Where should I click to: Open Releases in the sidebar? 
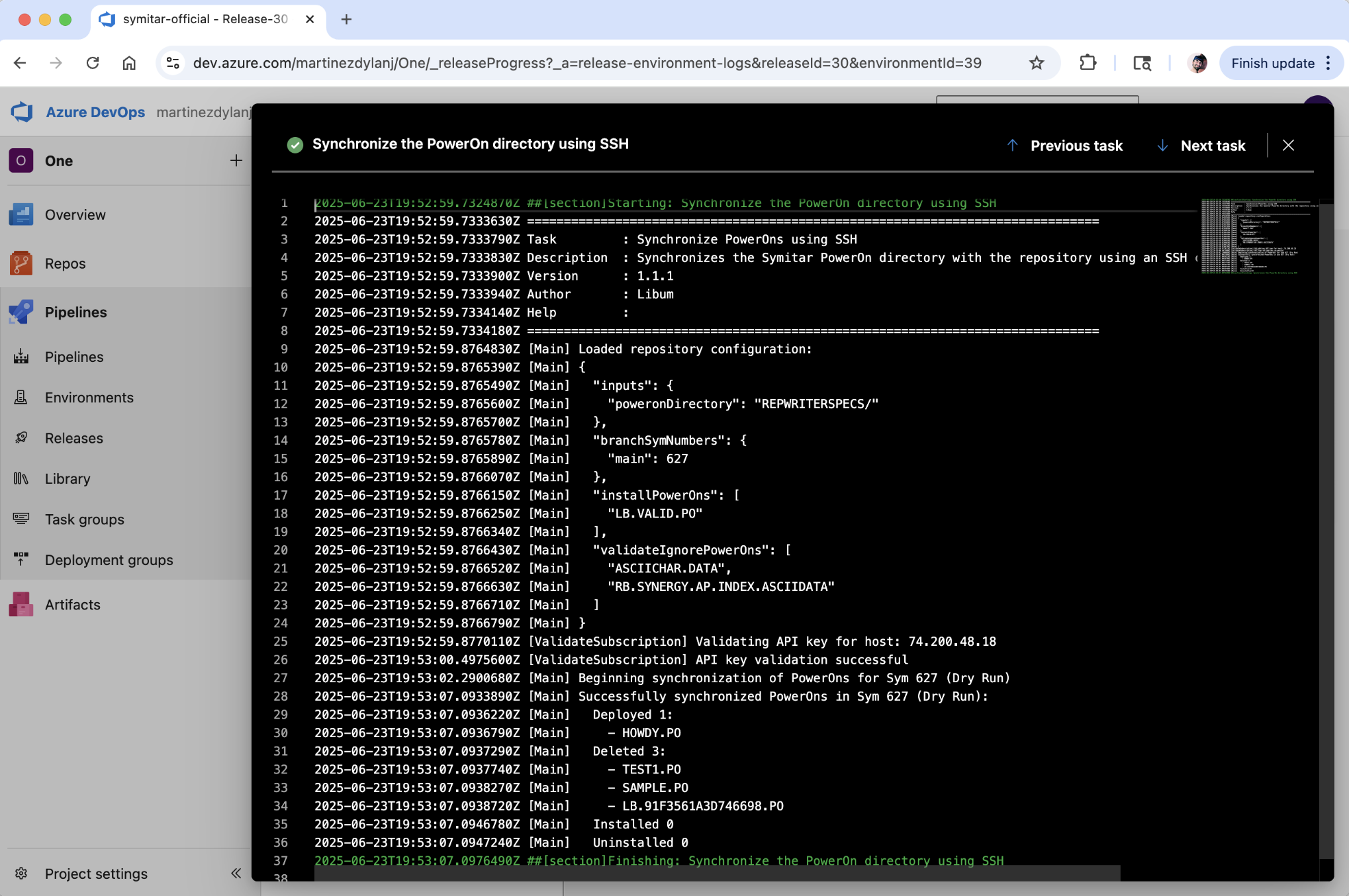(73, 438)
